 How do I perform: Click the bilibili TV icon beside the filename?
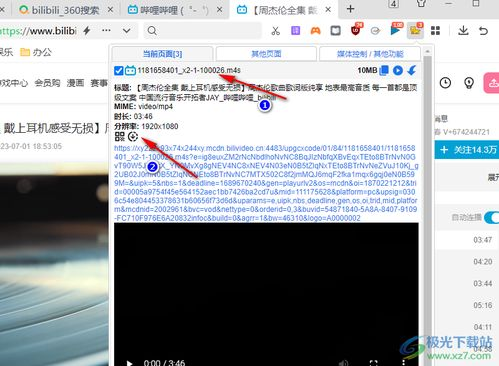pos(130,70)
